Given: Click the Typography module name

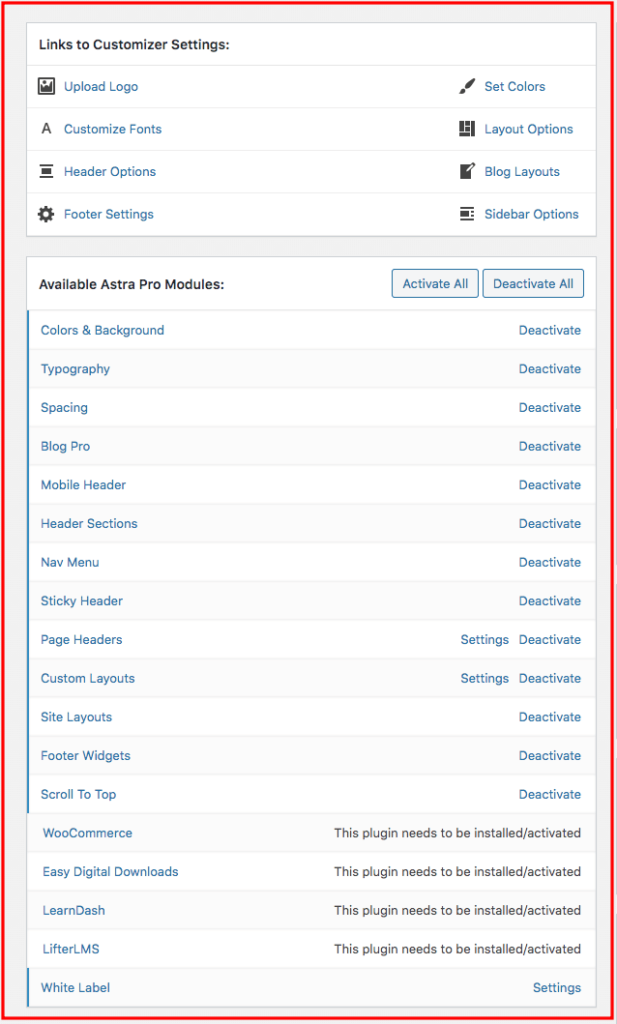Looking at the screenshot, I should (75, 368).
